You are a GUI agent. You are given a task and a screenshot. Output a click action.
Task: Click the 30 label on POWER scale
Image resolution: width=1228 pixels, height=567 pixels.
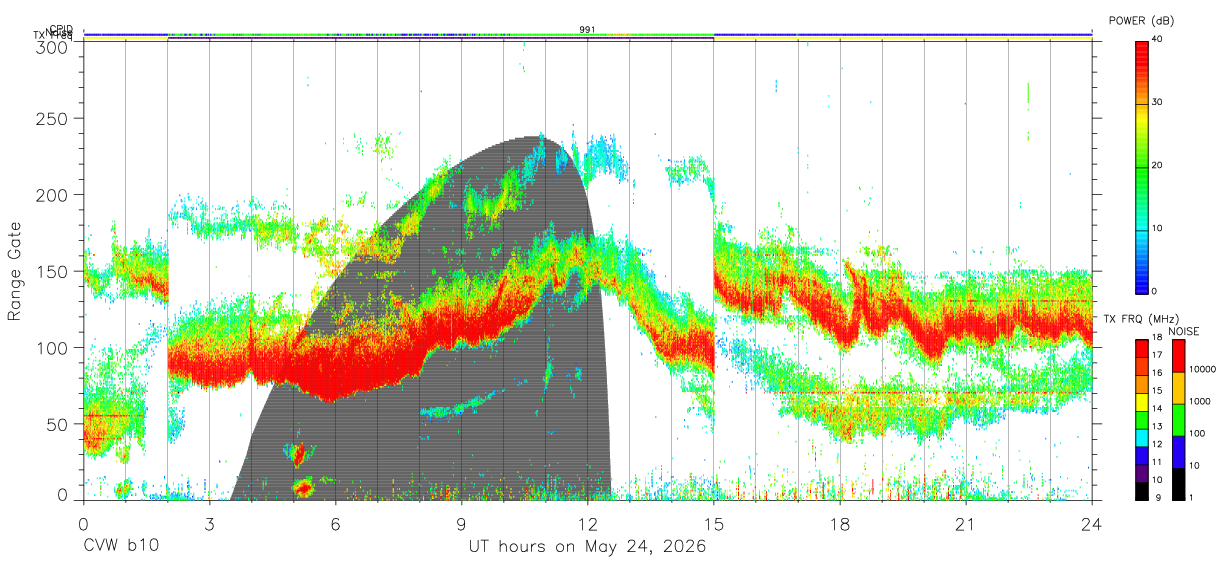click(1158, 102)
